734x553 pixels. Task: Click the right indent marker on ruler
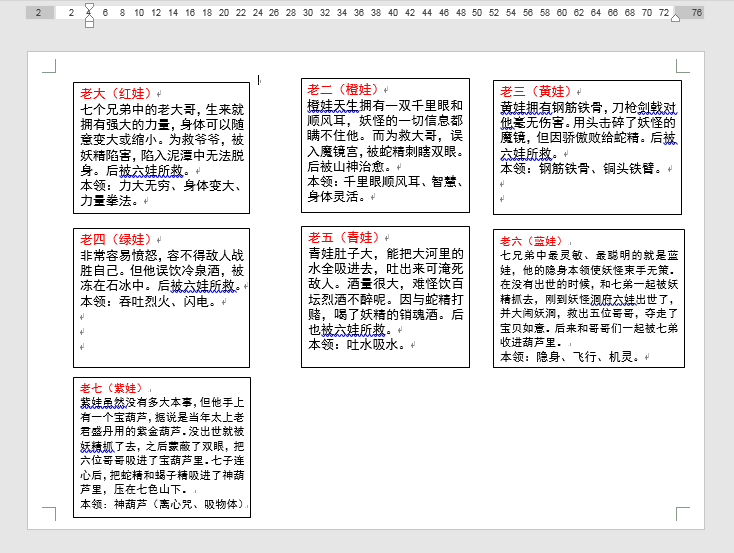(x=675, y=18)
